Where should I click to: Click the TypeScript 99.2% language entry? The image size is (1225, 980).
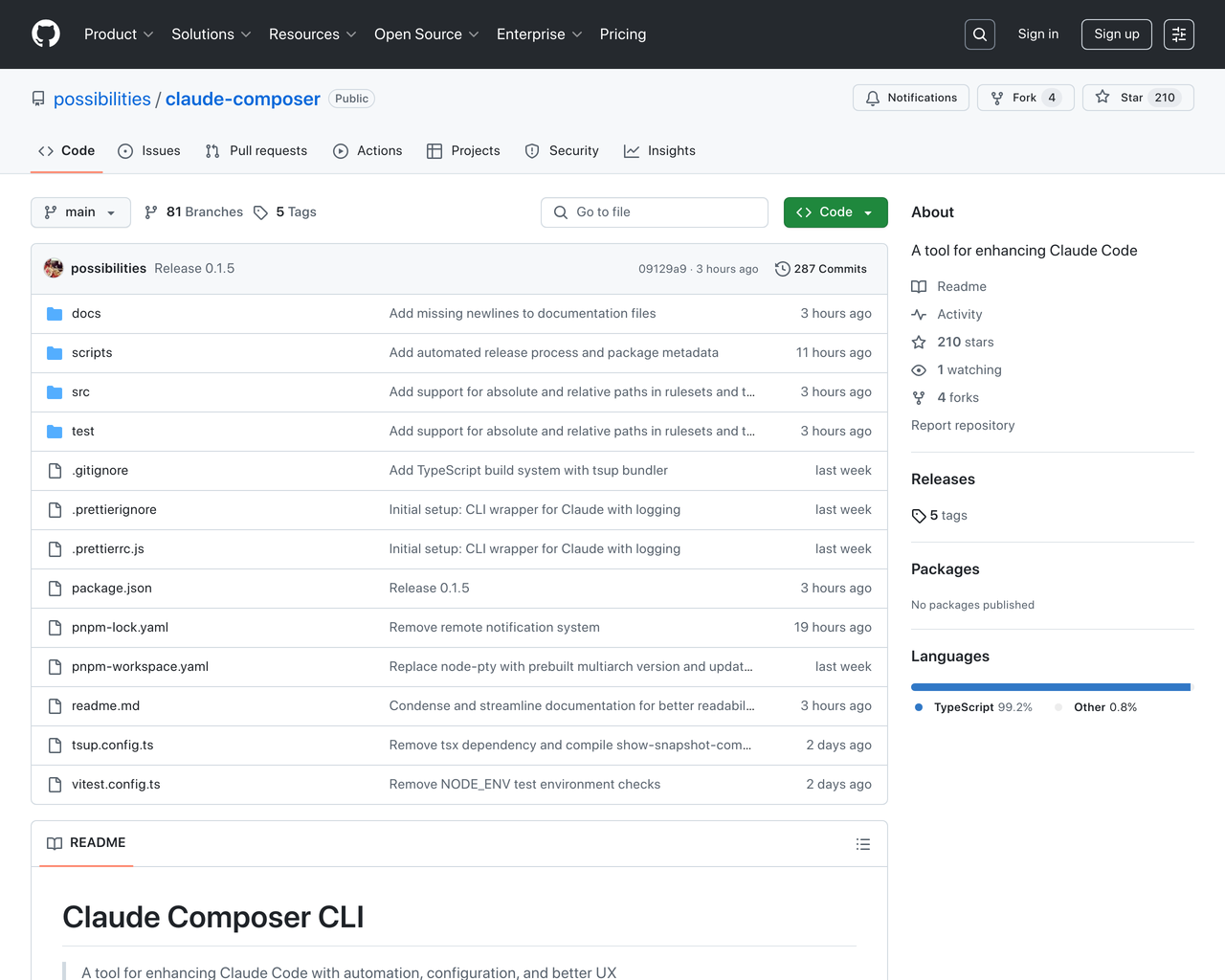pos(973,707)
